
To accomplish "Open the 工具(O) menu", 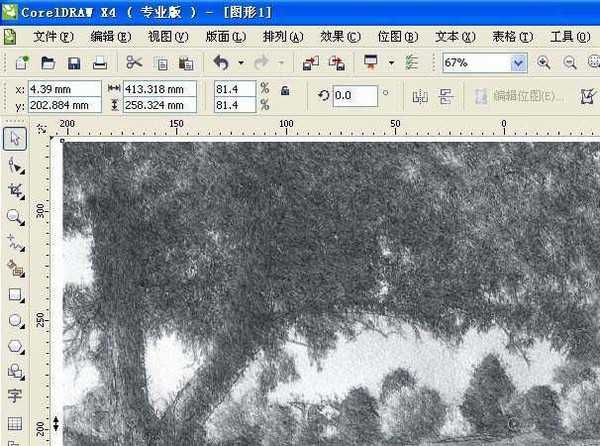I will pyautogui.click(x=570, y=37).
